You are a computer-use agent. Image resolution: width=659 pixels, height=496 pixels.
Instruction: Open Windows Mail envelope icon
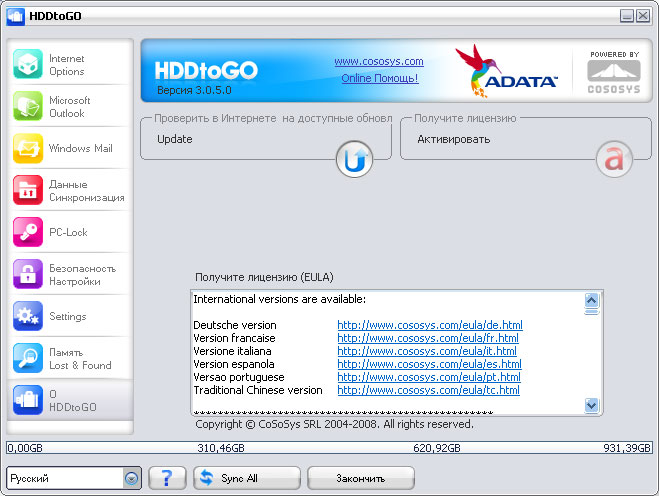click(x=28, y=148)
